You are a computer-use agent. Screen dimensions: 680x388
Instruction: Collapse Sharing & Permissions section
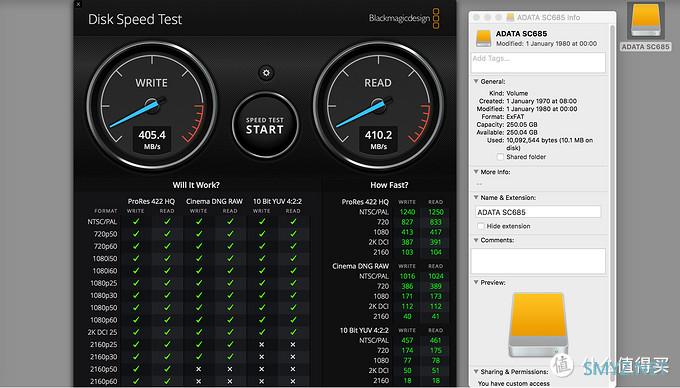tap(476, 372)
